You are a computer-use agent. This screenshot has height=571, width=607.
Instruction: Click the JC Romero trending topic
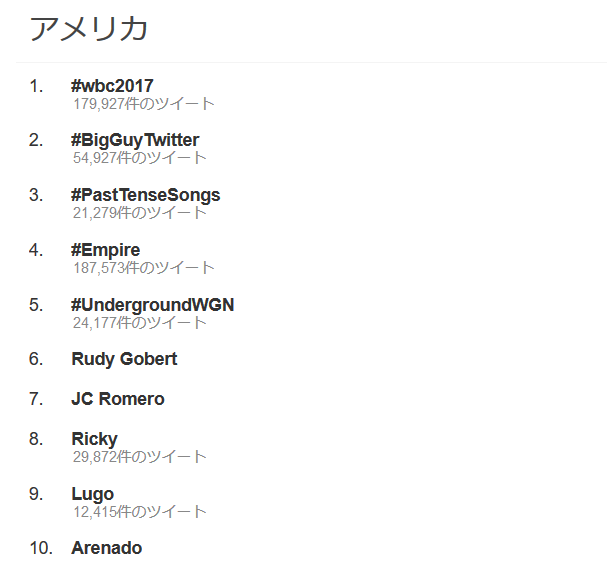[118, 399]
